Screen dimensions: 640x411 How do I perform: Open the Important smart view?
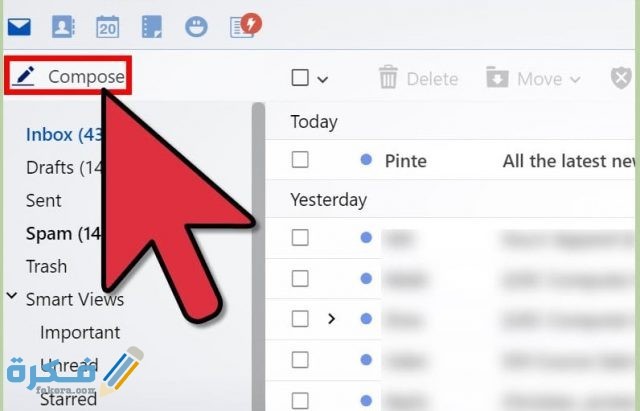[80, 333]
